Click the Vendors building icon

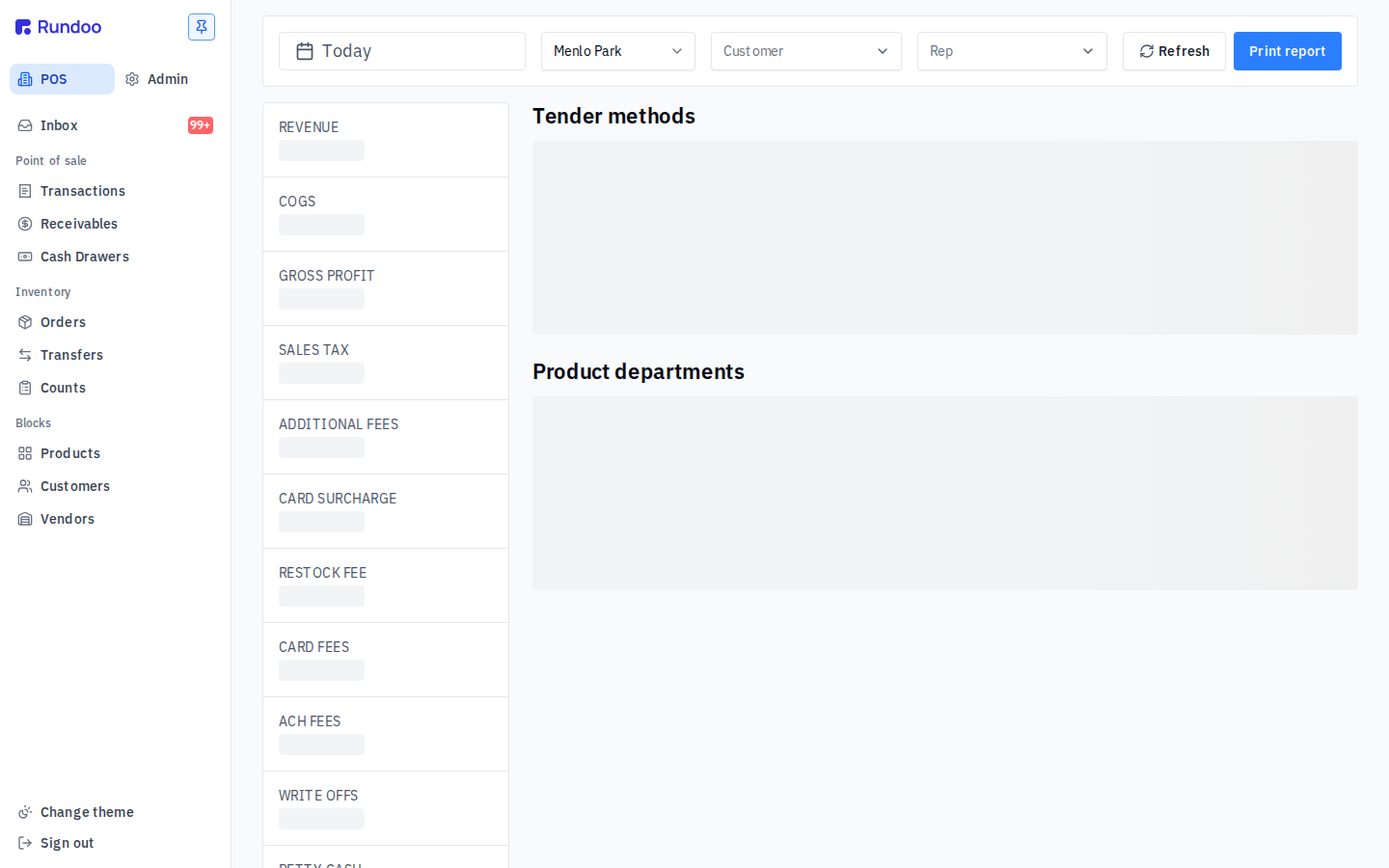pyautogui.click(x=25, y=519)
